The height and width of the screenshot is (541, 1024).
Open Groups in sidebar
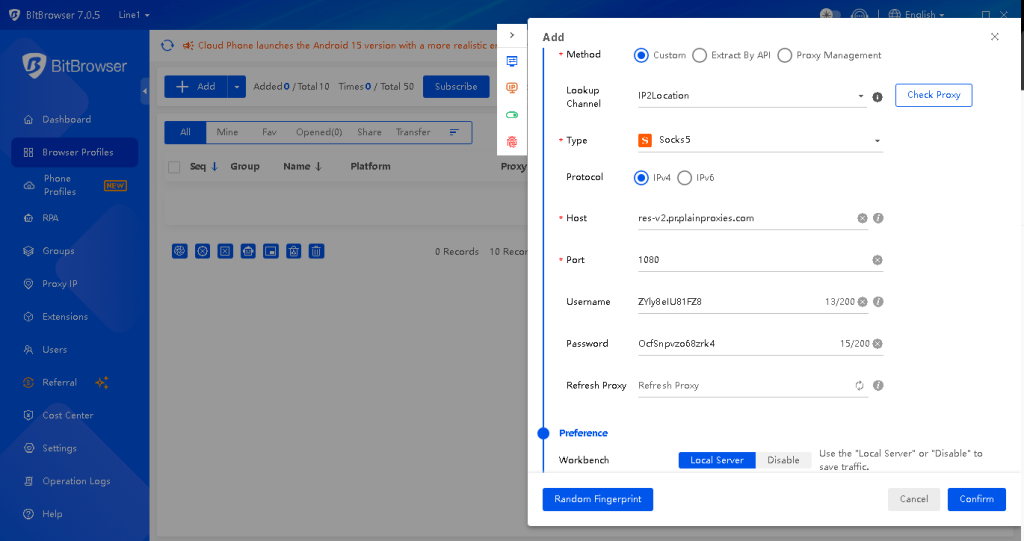click(58, 251)
